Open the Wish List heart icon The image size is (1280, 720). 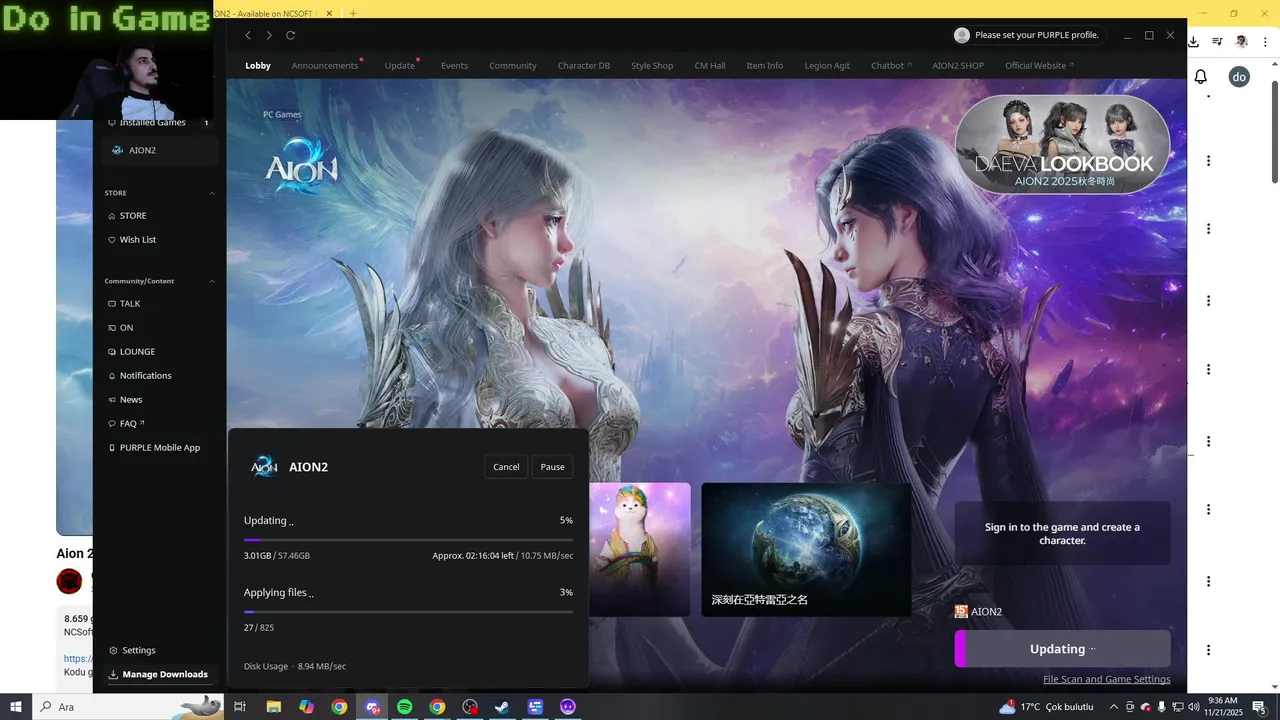(x=112, y=240)
